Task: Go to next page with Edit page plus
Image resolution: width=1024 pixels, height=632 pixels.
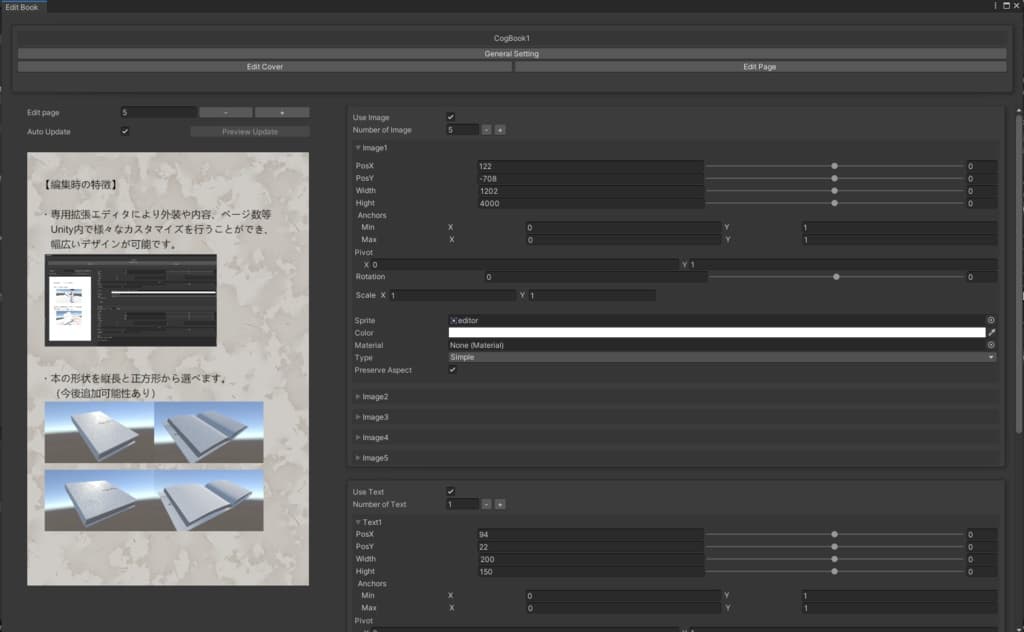Action: (282, 113)
